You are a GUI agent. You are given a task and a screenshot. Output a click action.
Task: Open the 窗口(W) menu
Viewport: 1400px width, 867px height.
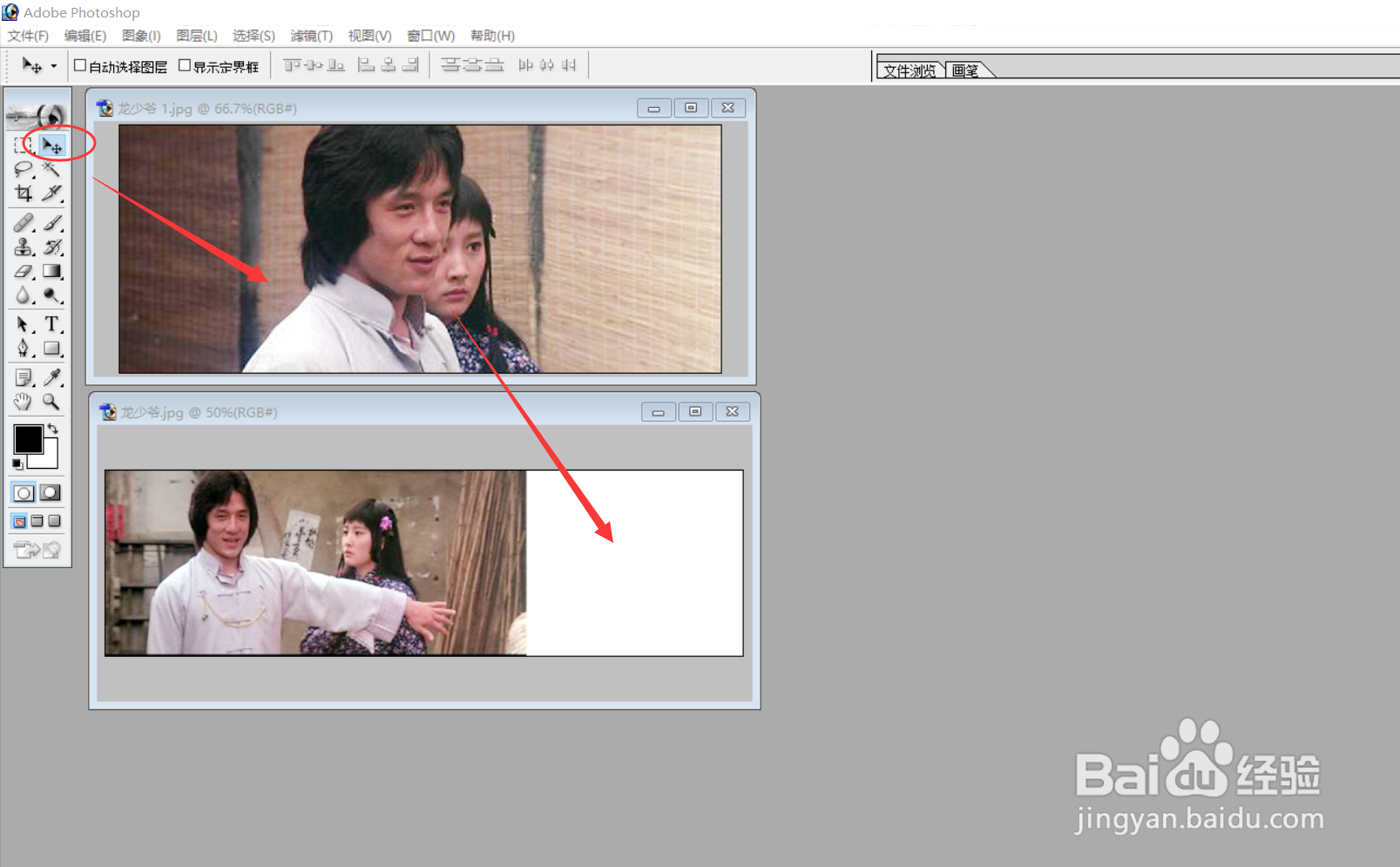[431, 36]
